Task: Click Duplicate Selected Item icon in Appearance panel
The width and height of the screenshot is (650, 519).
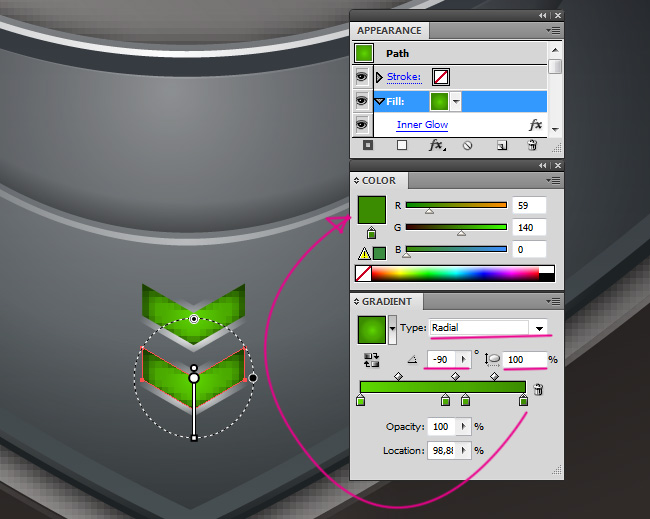Action: pos(501,146)
